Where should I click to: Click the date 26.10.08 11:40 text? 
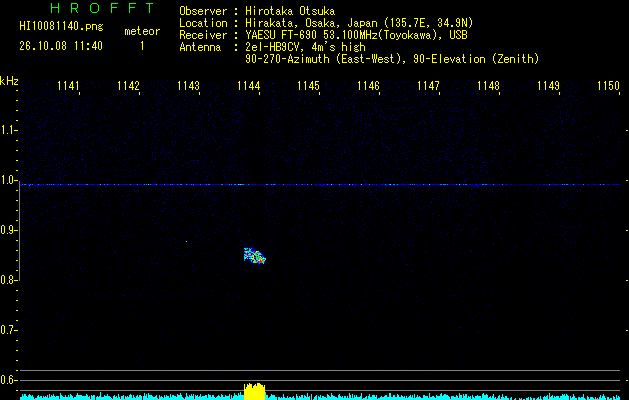point(61,46)
